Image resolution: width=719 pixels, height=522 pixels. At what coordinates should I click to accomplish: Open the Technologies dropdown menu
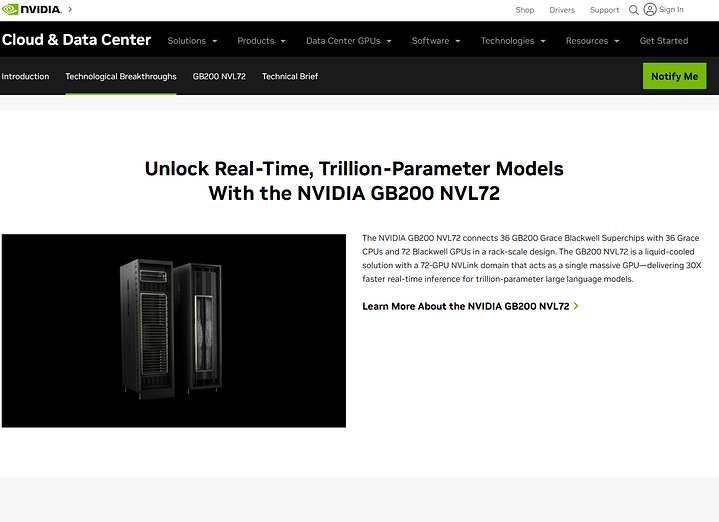click(513, 41)
